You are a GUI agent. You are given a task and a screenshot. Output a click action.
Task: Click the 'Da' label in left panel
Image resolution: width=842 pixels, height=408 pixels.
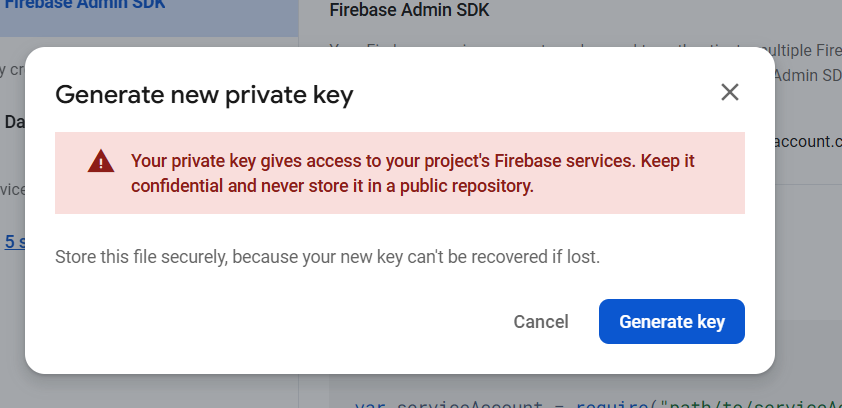pos(14,122)
